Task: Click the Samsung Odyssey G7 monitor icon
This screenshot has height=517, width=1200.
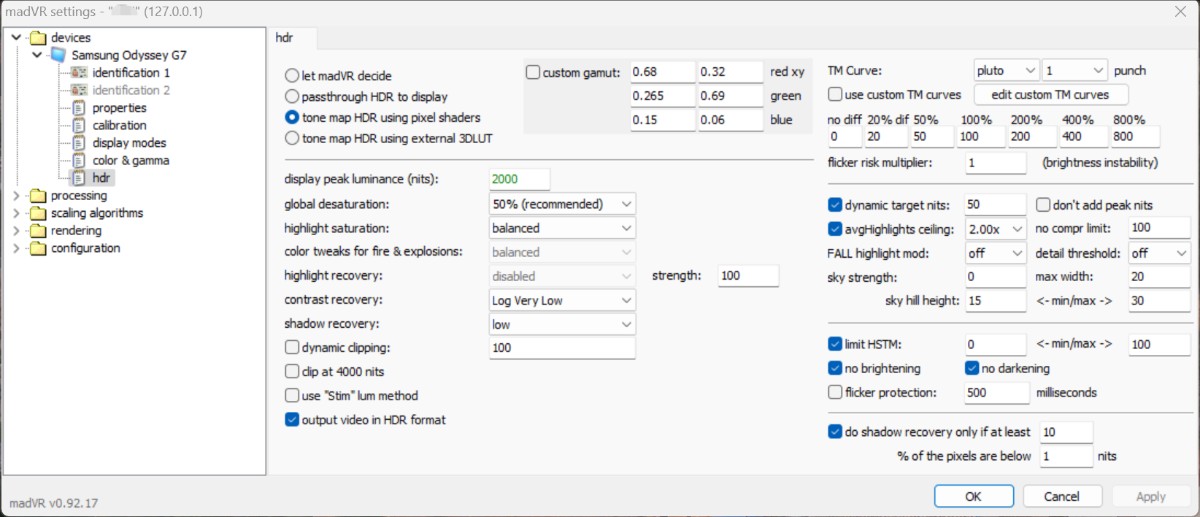Action: coord(58,55)
